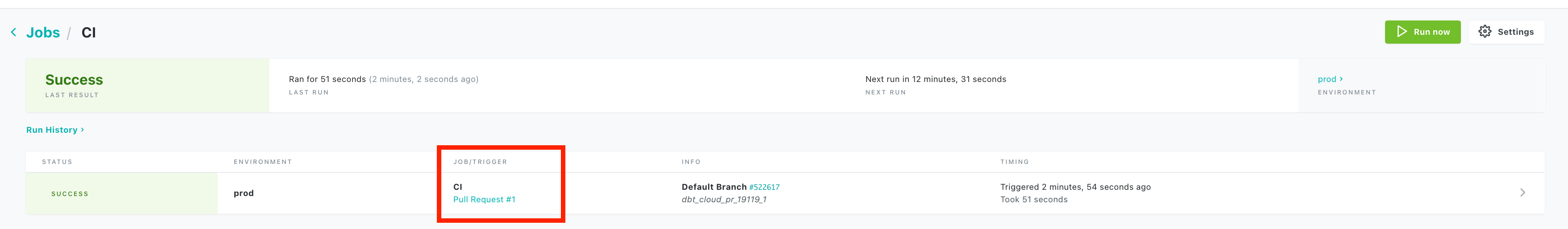Go back to the Jobs list
The width and height of the screenshot is (1568, 229).
pyautogui.click(x=42, y=33)
